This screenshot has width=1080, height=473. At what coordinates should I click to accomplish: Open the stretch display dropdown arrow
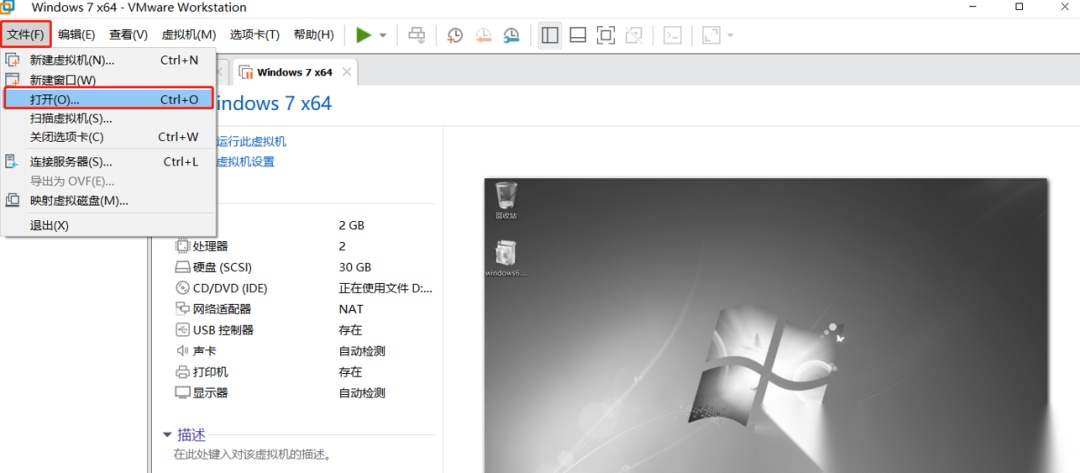click(730, 35)
